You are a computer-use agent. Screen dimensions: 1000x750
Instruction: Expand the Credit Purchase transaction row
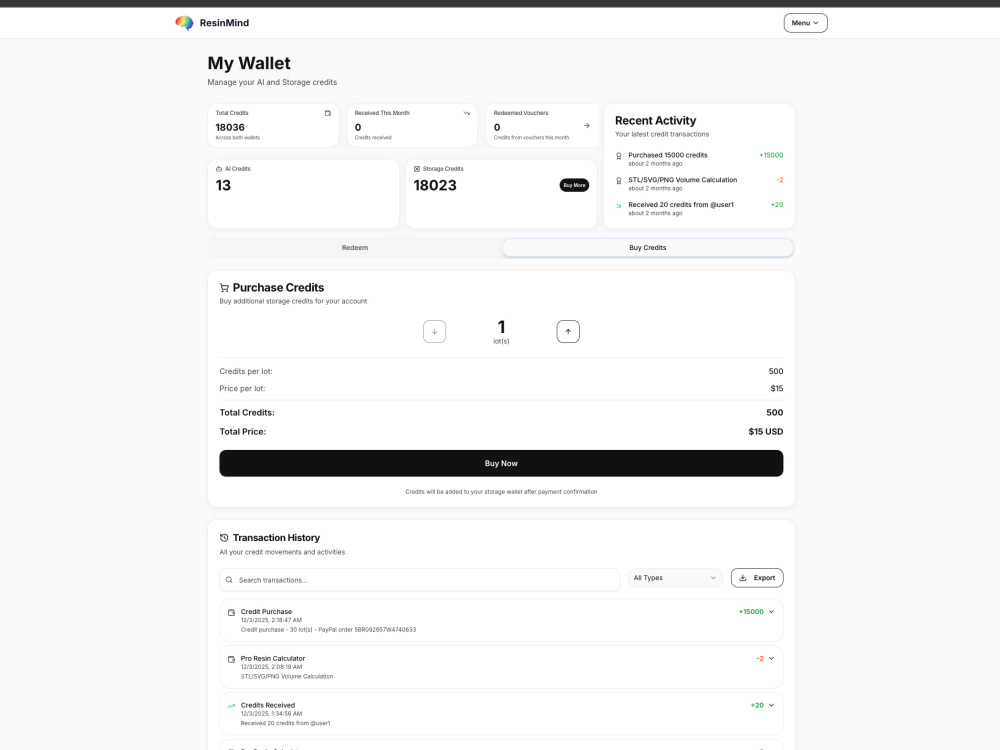tap(771, 612)
